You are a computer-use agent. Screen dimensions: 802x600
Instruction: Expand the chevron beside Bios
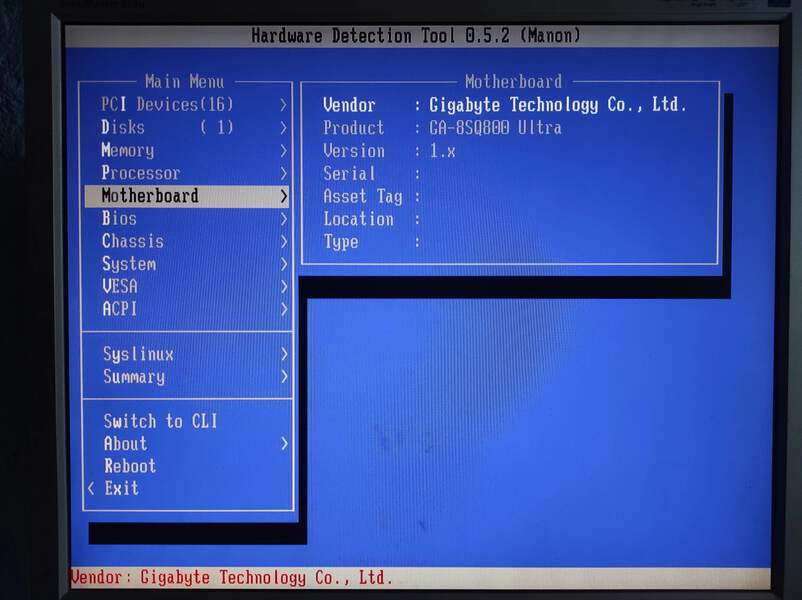[283, 219]
